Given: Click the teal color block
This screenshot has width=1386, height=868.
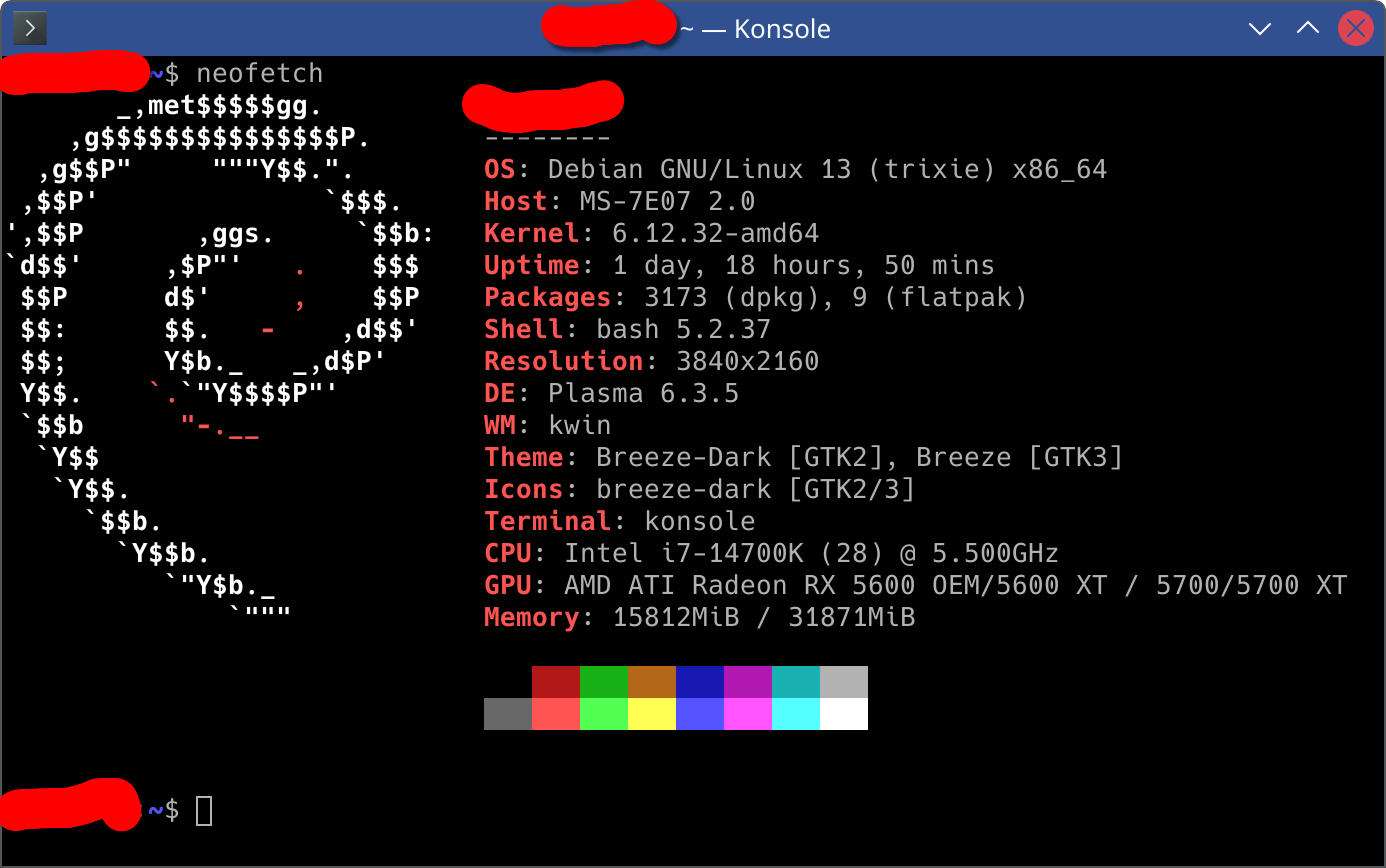Looking at the screenshot, I should [796, 682].
